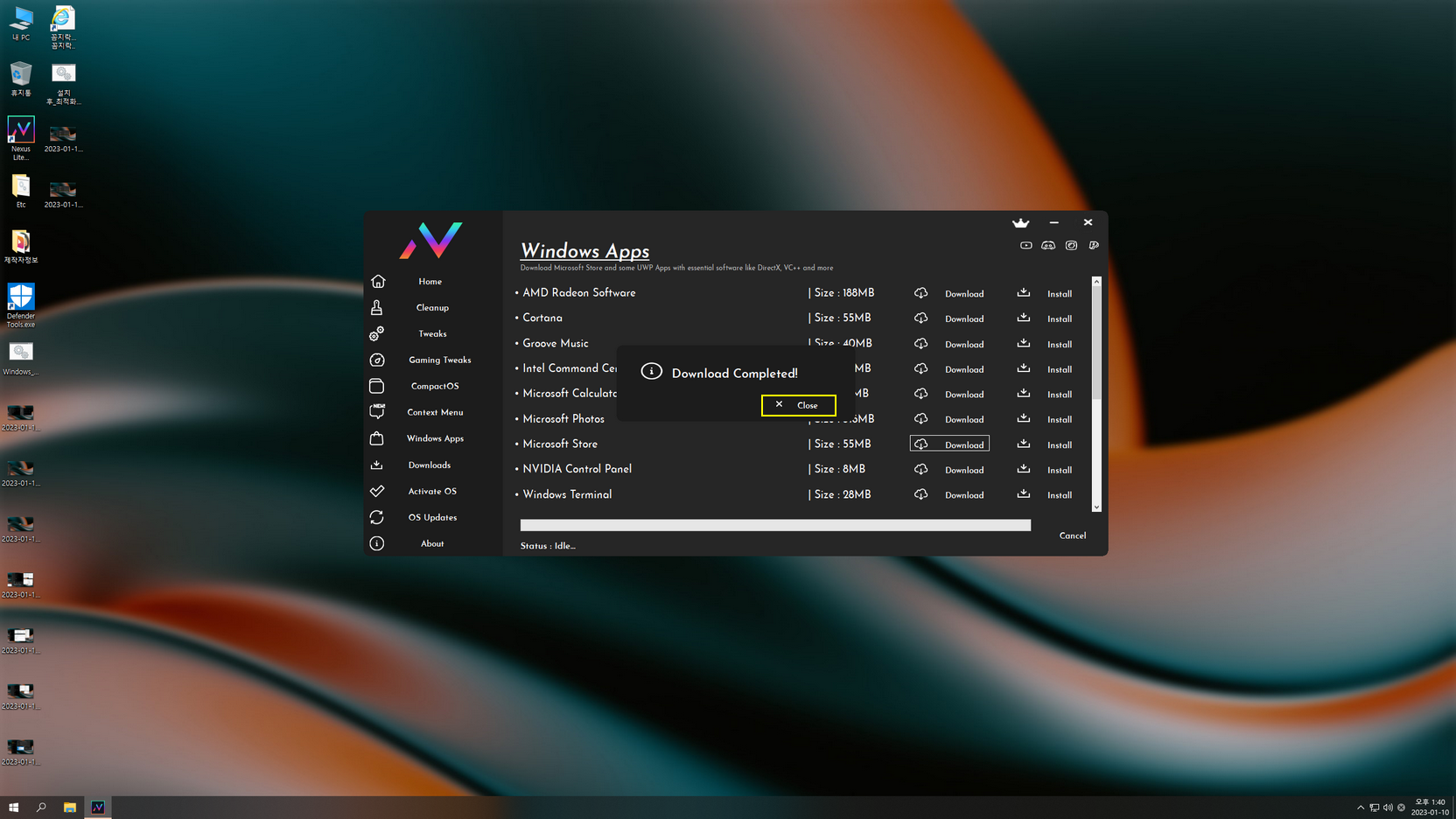Open File Explorer from the taskbar
Screen dimensions: 1456x819
(70, 808)
